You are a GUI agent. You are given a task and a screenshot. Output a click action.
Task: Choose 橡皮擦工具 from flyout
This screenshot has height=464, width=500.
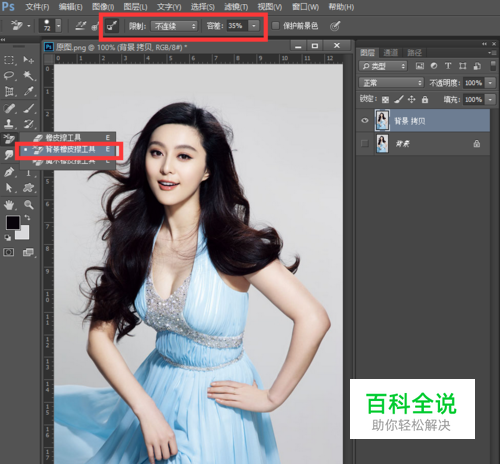coord(68,137)
